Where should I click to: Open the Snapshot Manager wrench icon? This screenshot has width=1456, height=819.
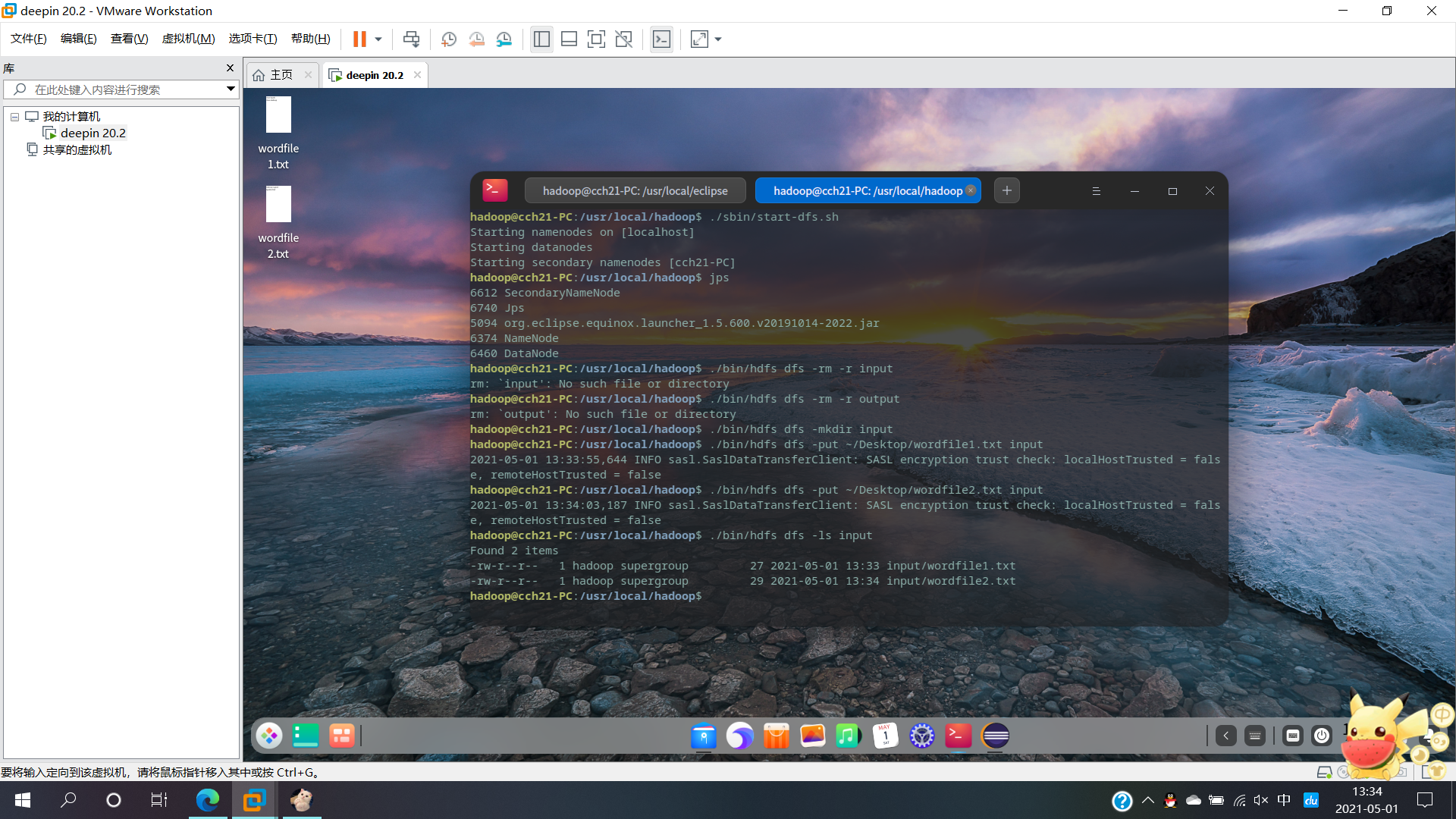click(504, 39)
